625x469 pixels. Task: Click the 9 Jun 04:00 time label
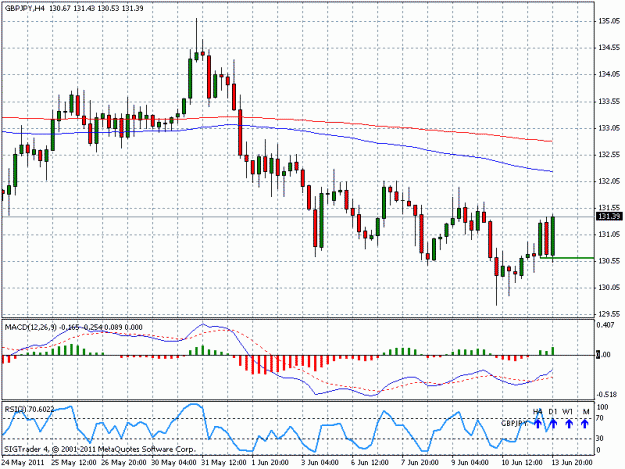(x=470, y=463)
